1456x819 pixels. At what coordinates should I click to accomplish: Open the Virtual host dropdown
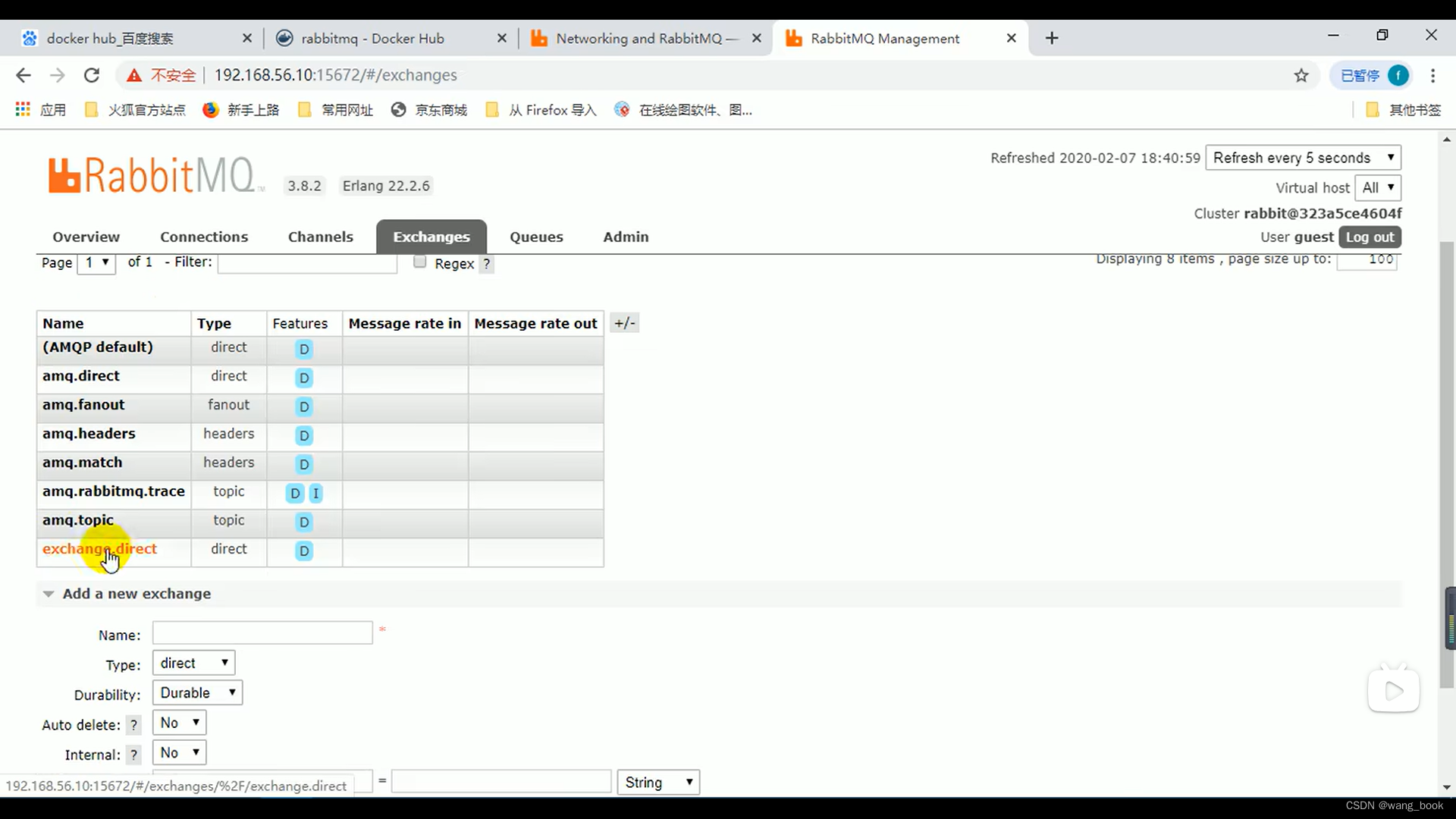click(x=1378, y=187)
